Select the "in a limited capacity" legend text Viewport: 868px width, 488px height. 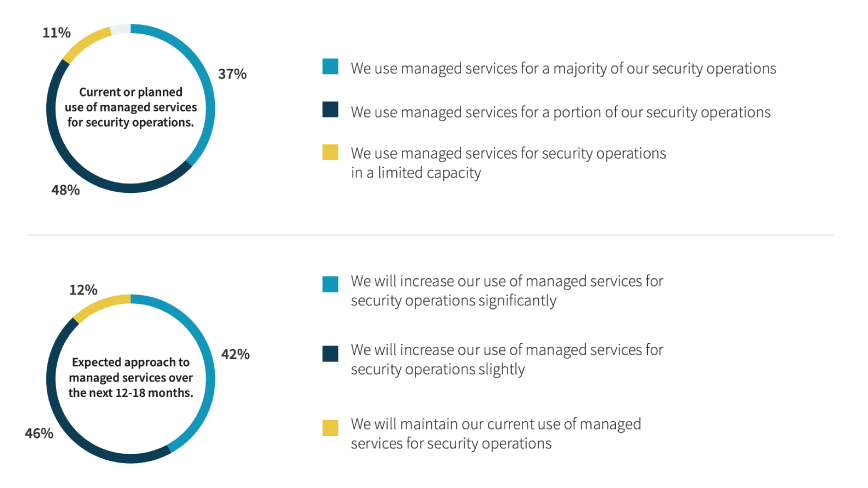point(416,172)
